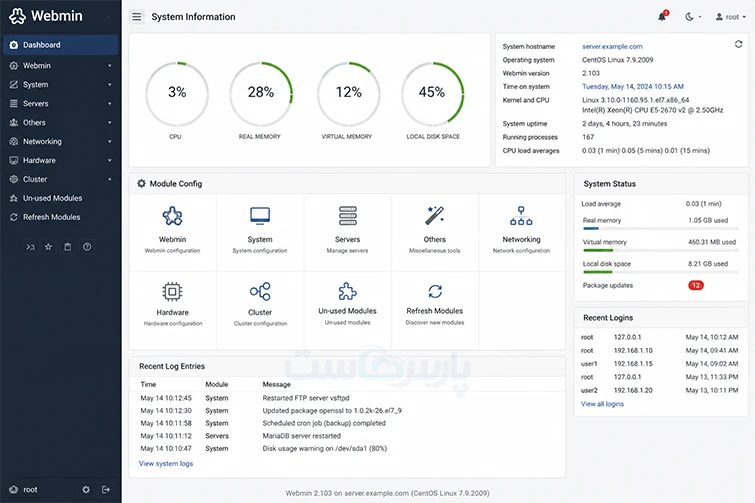This screenshot has width=755, height=503.
Task: Select the Restarted FTP server vsftpd entry
Action: click(x=347, y=398)
